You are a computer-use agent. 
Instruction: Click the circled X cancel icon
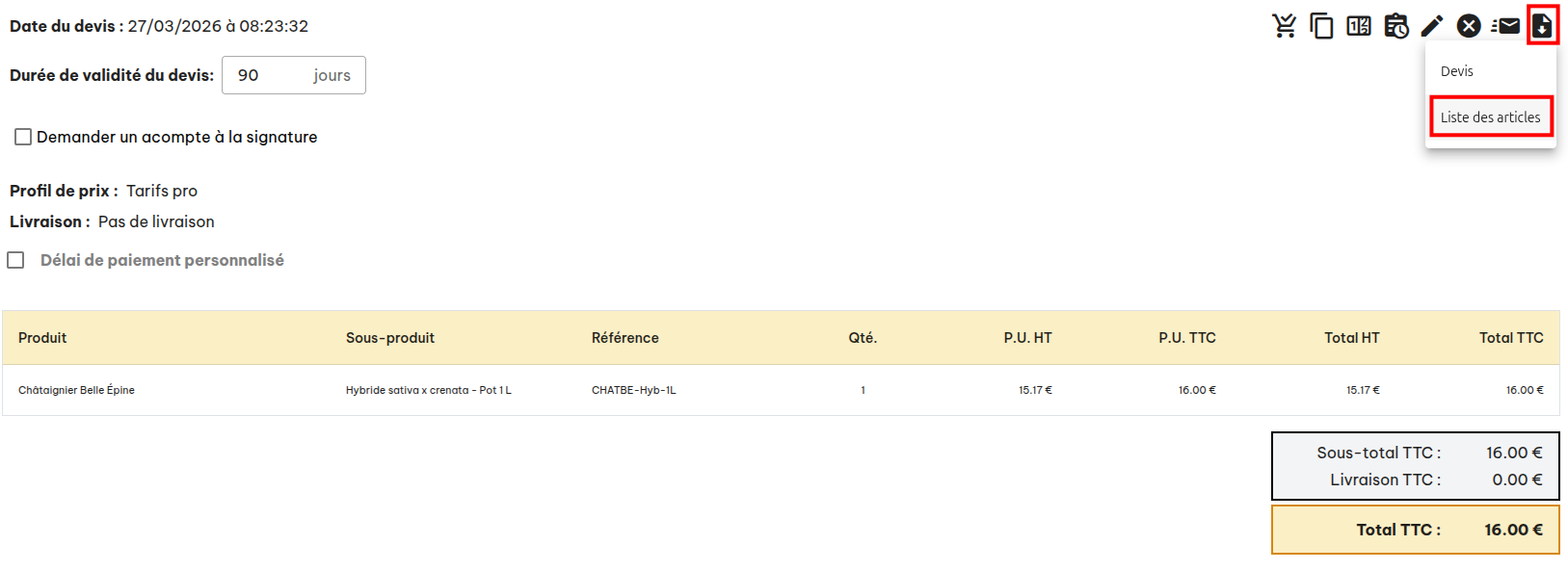pos(1469,26)
